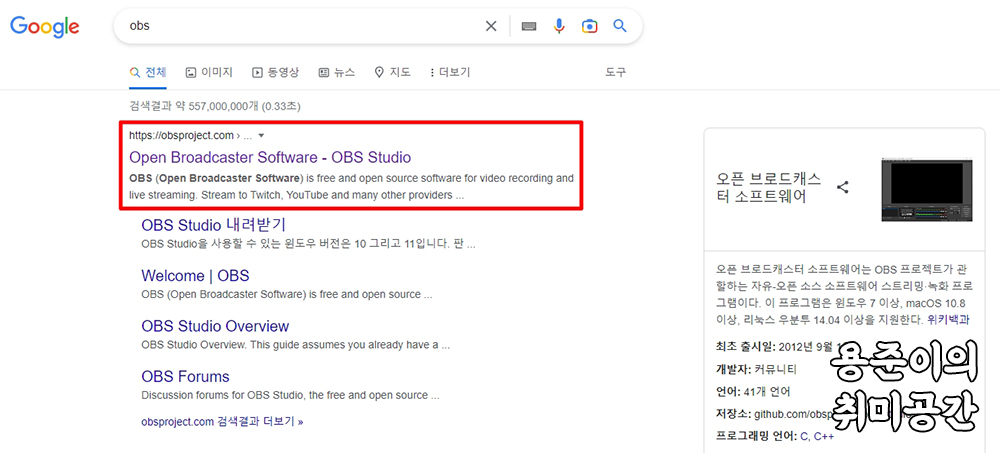Open the 위키백과 link in knowledge panel
Viewport: 1000px width, 453px height.
click(x=948, y=320)
